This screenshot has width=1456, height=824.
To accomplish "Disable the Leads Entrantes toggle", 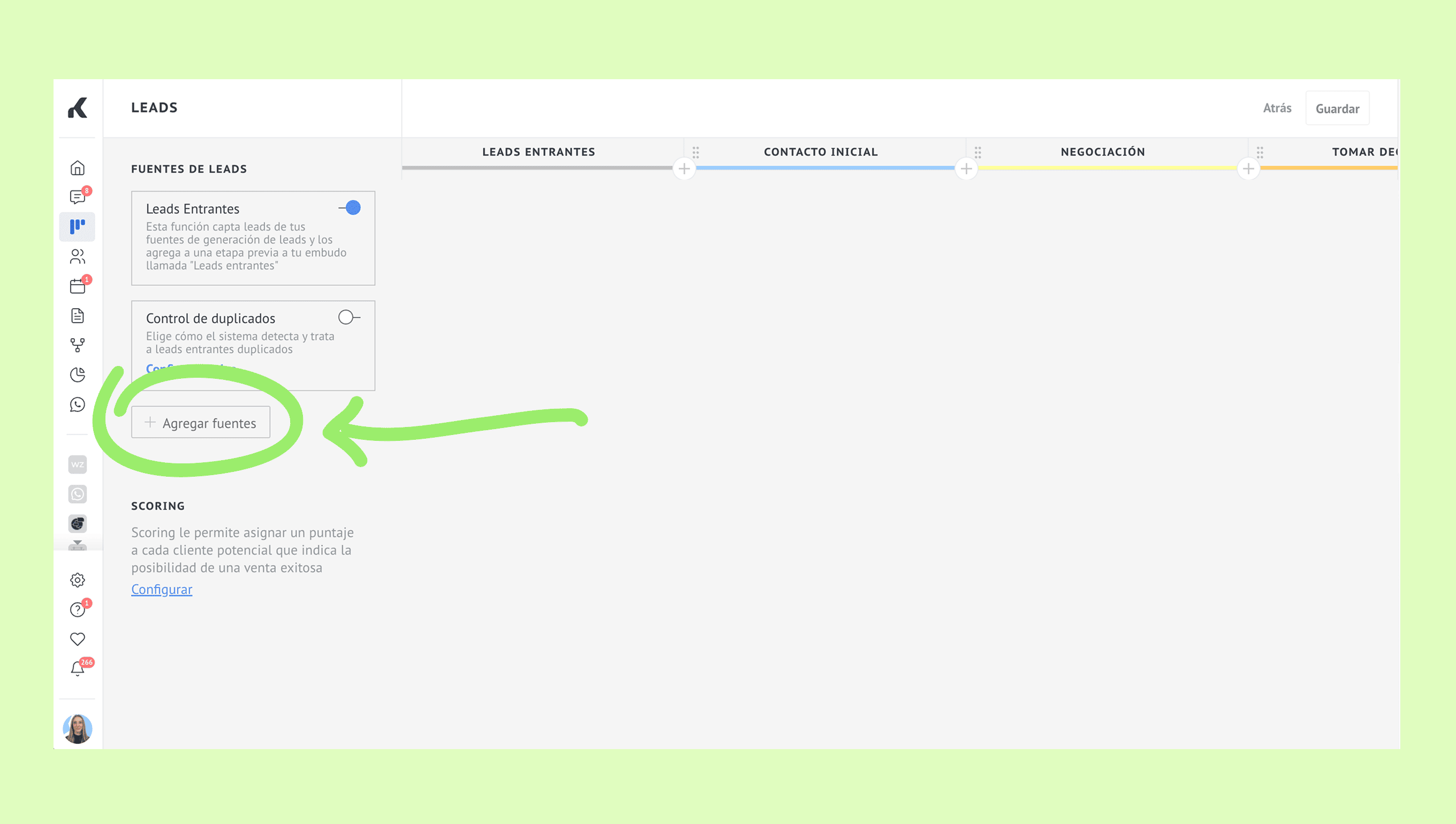I will point(350,208).
